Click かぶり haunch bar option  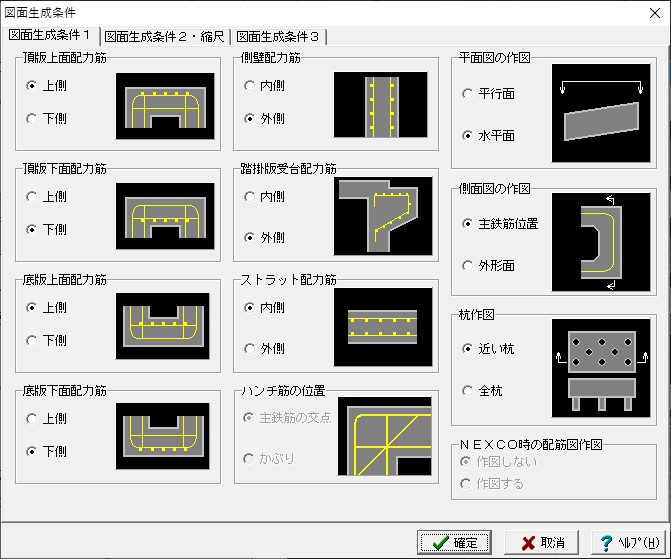[x=269, y=459]
